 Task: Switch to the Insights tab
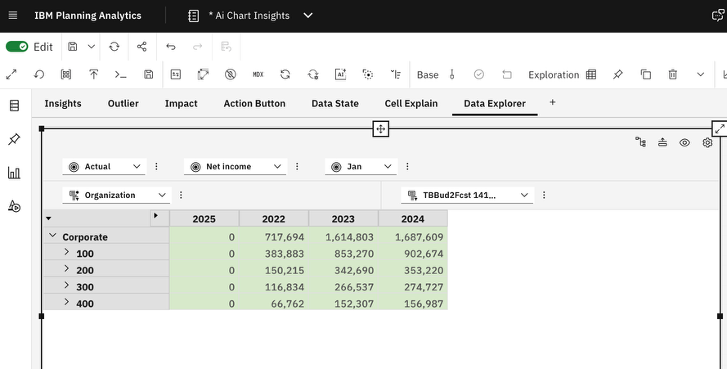pos(63,104)
